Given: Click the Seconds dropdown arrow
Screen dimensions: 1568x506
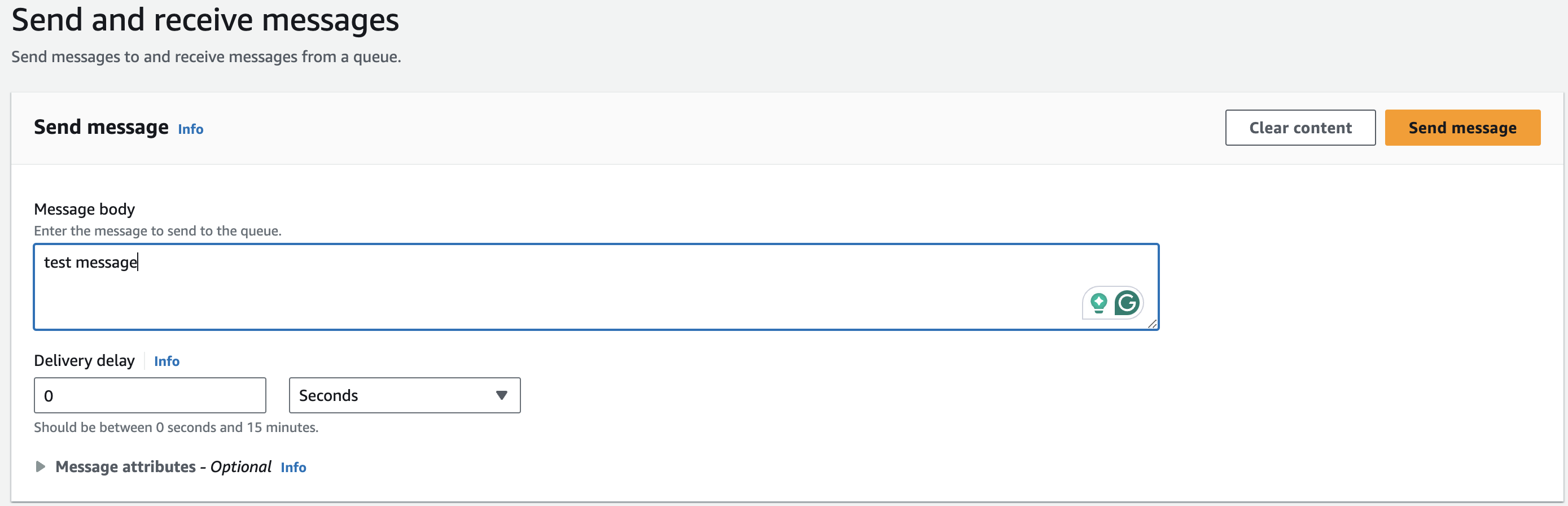Looking at the screenshot, I should coord(502,395).
